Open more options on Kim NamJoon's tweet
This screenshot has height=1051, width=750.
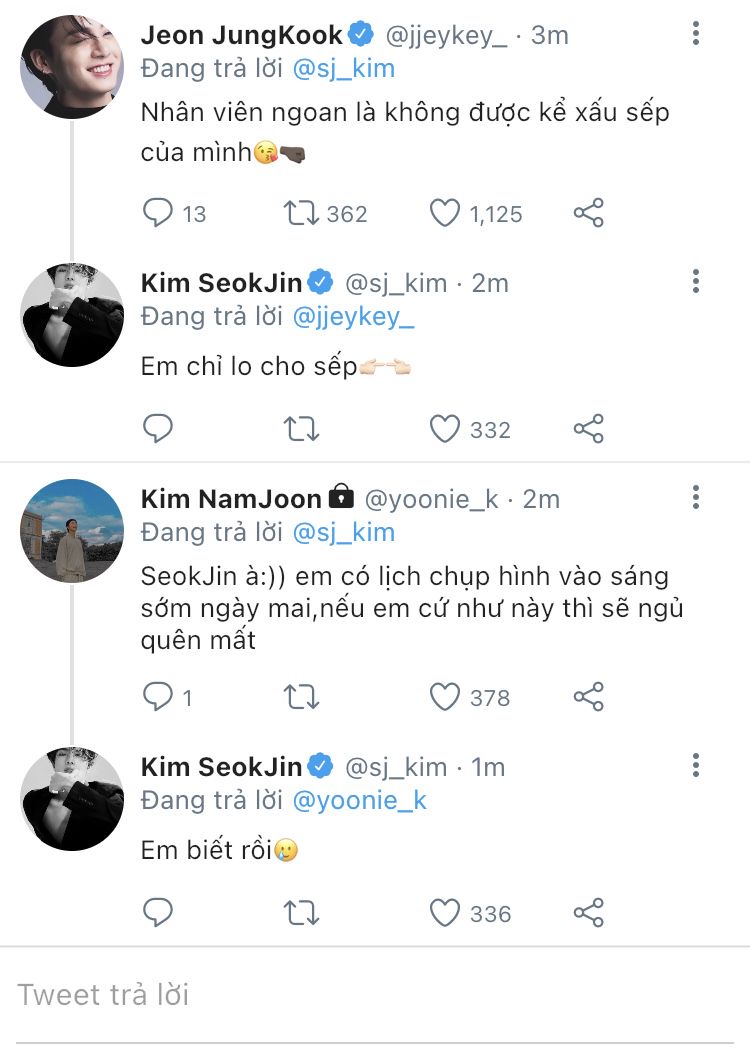point(696,497)
